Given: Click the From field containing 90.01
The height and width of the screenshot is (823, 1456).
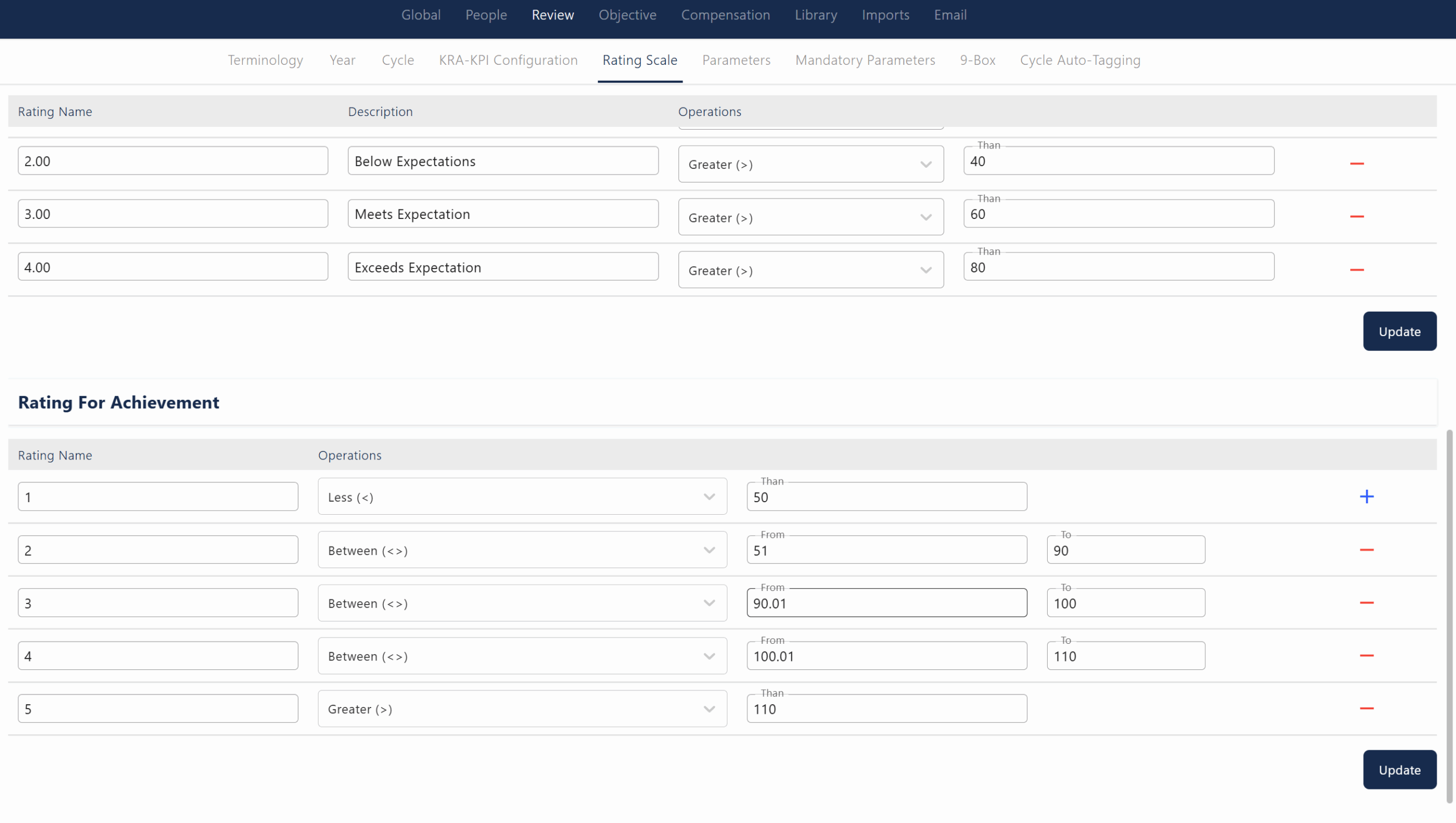Looking at the screenshot, I should pyautogui.click(x=887, y=603).
